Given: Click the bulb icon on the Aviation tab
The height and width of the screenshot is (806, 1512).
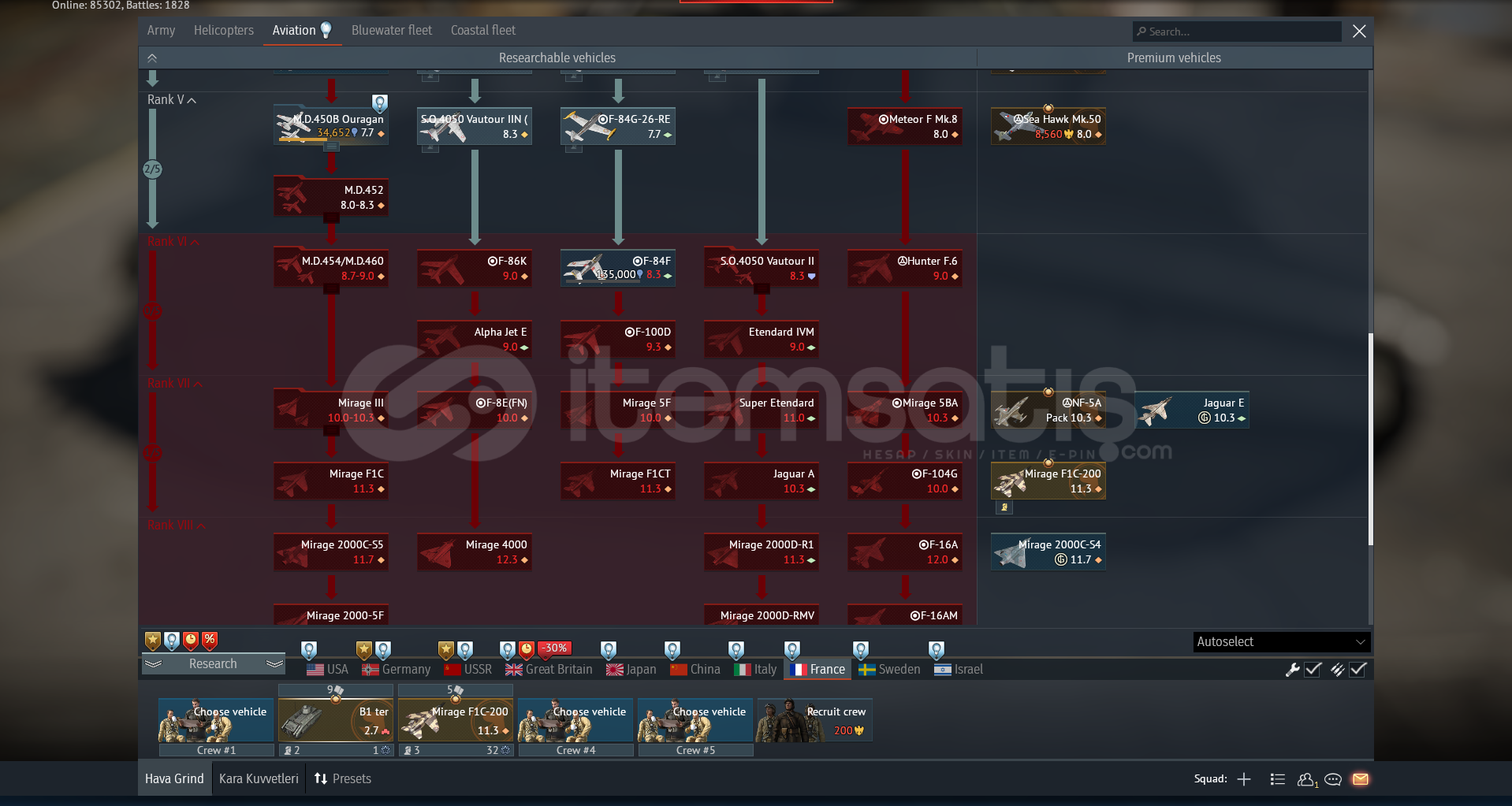Looking at the screenshot, I should [326, 30].
